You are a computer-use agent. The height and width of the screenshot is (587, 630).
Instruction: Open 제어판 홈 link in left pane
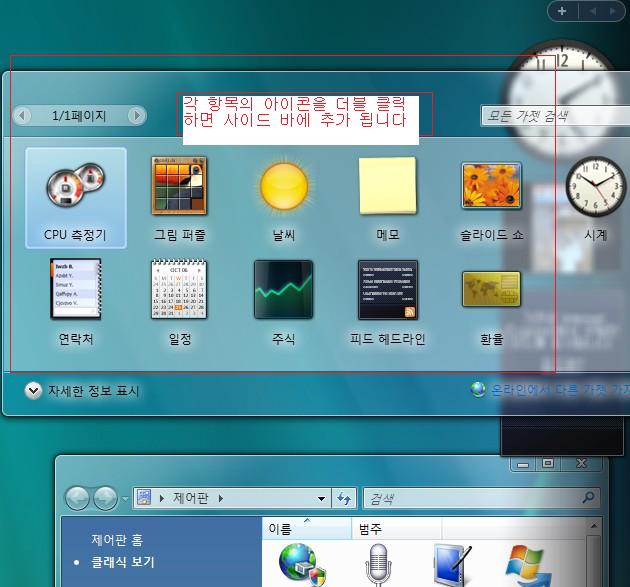point(117,539)
